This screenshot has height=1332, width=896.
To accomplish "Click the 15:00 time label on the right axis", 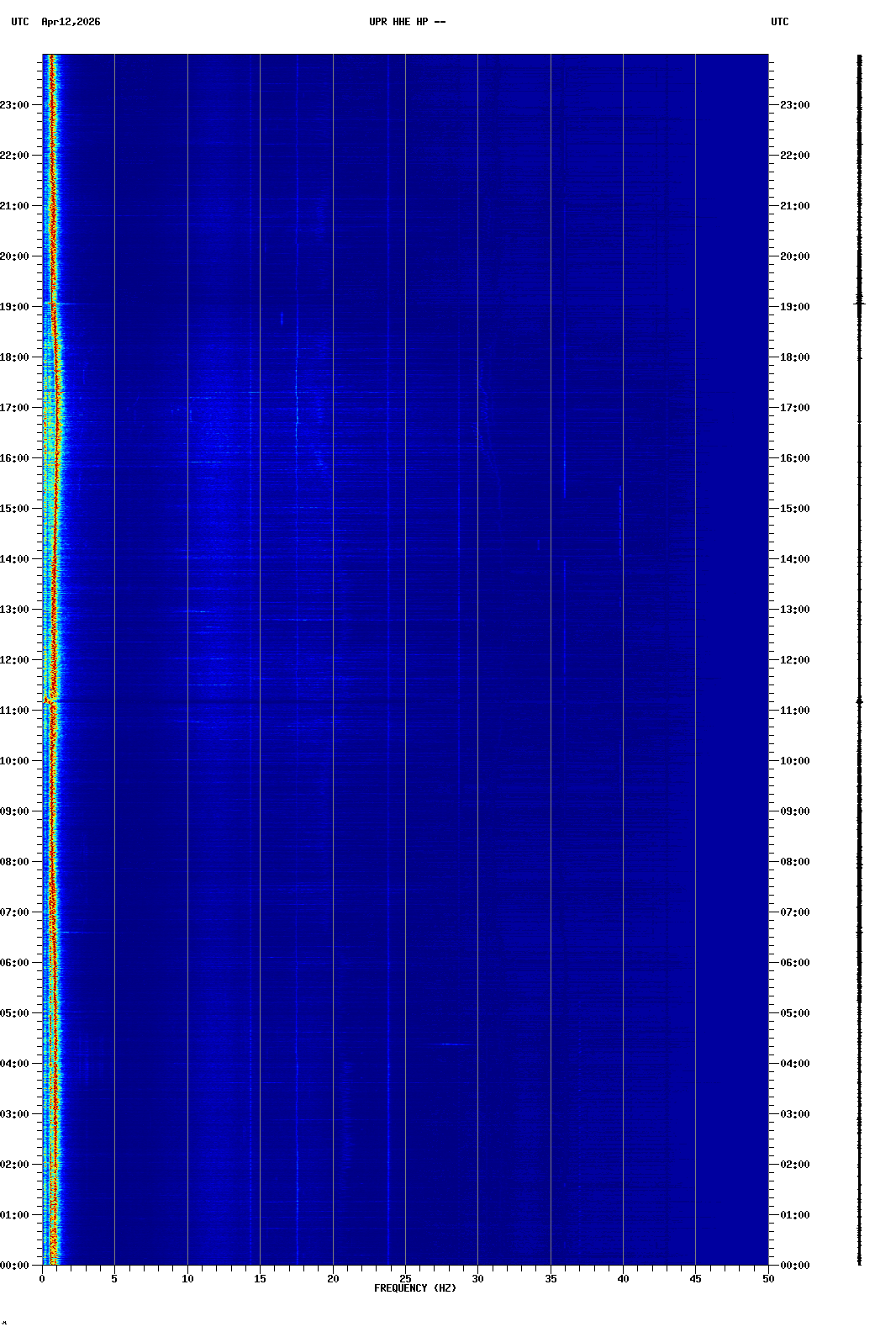I will (794, 509).
